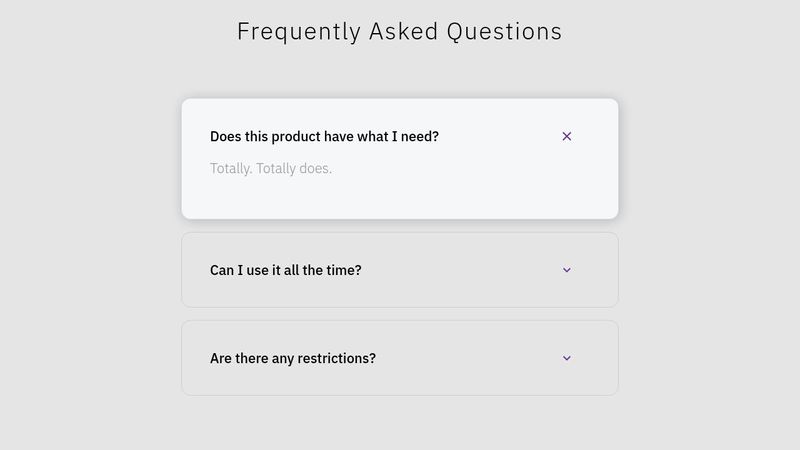Open the 'Are there any restrictions?' question
This screenshot has height=450, width=800.
coord(400,358)
